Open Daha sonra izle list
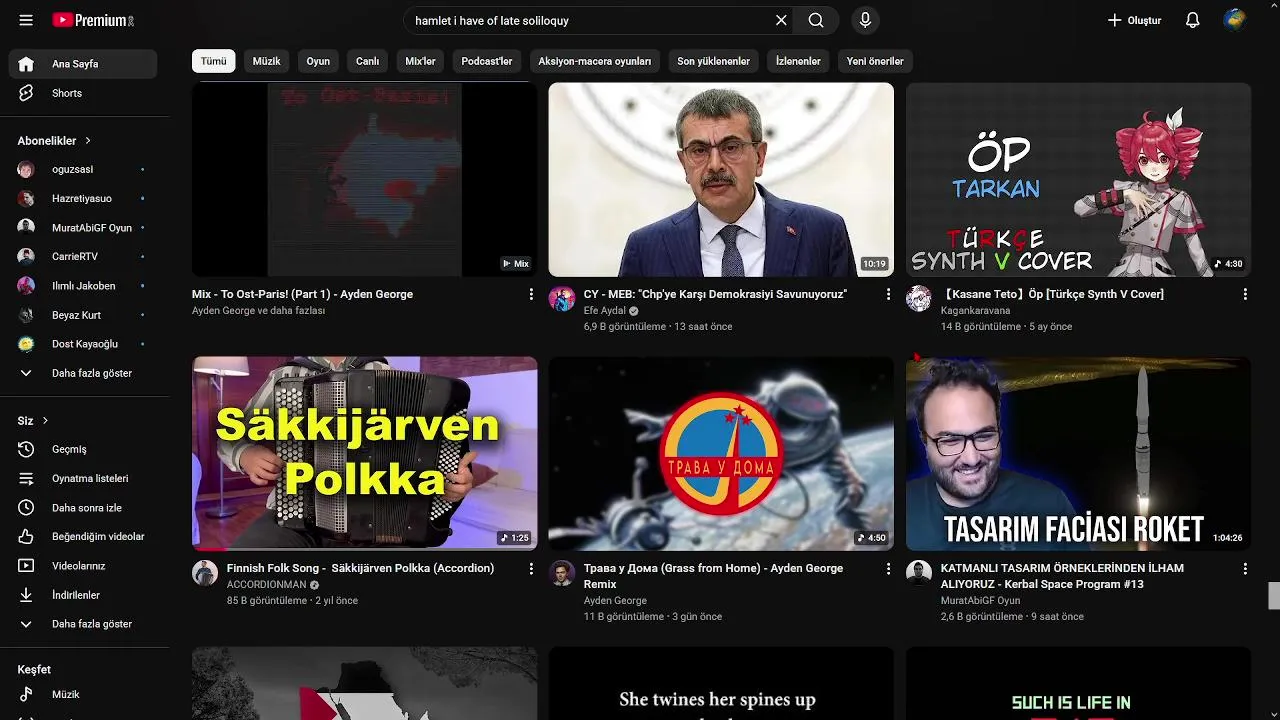The image size is (1280, 720). (x=83, y=508)
